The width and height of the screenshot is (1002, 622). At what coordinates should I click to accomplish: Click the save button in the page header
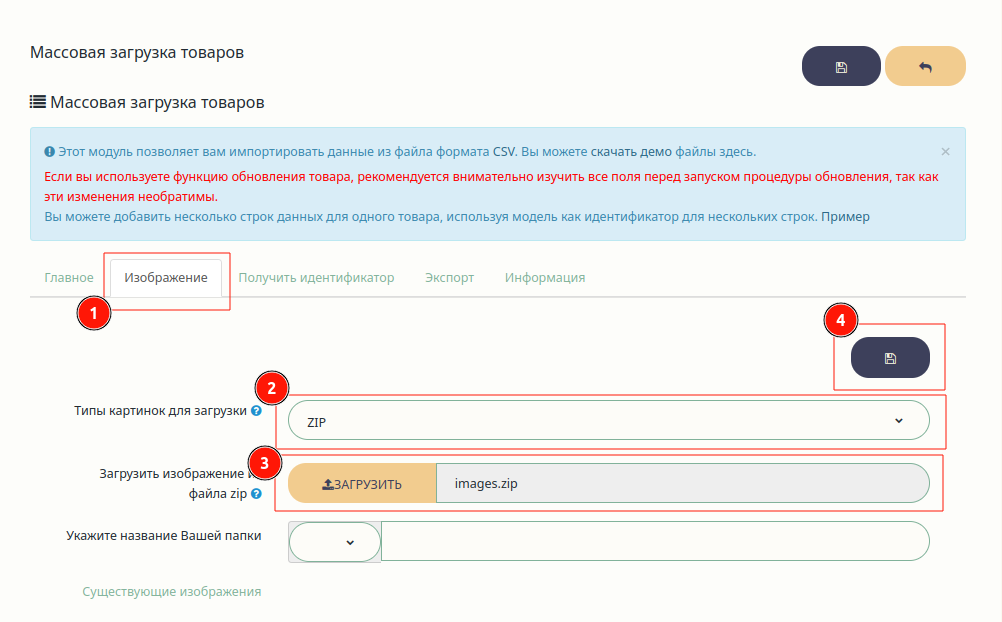[x=841, y=67]
